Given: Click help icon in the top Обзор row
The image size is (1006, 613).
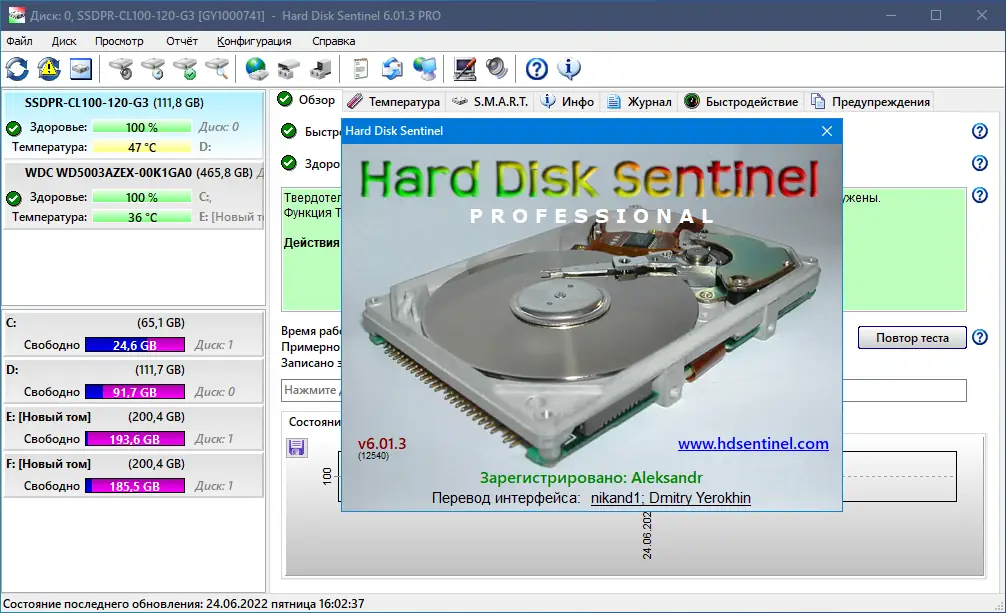Looking at the screenshot, I should pos(980,131).
